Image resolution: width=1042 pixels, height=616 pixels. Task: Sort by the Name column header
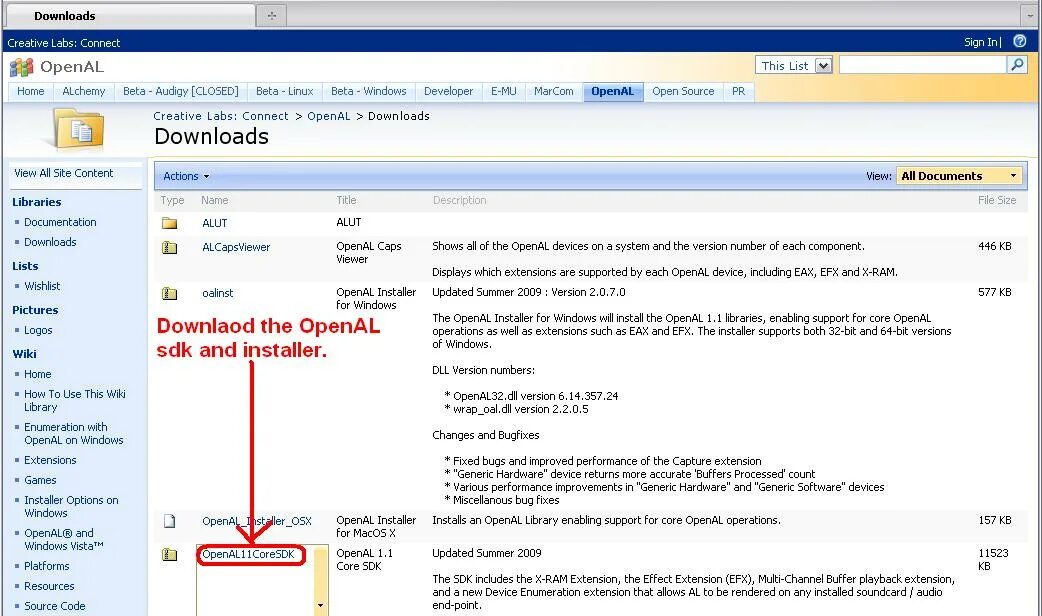tap(215, 200)
